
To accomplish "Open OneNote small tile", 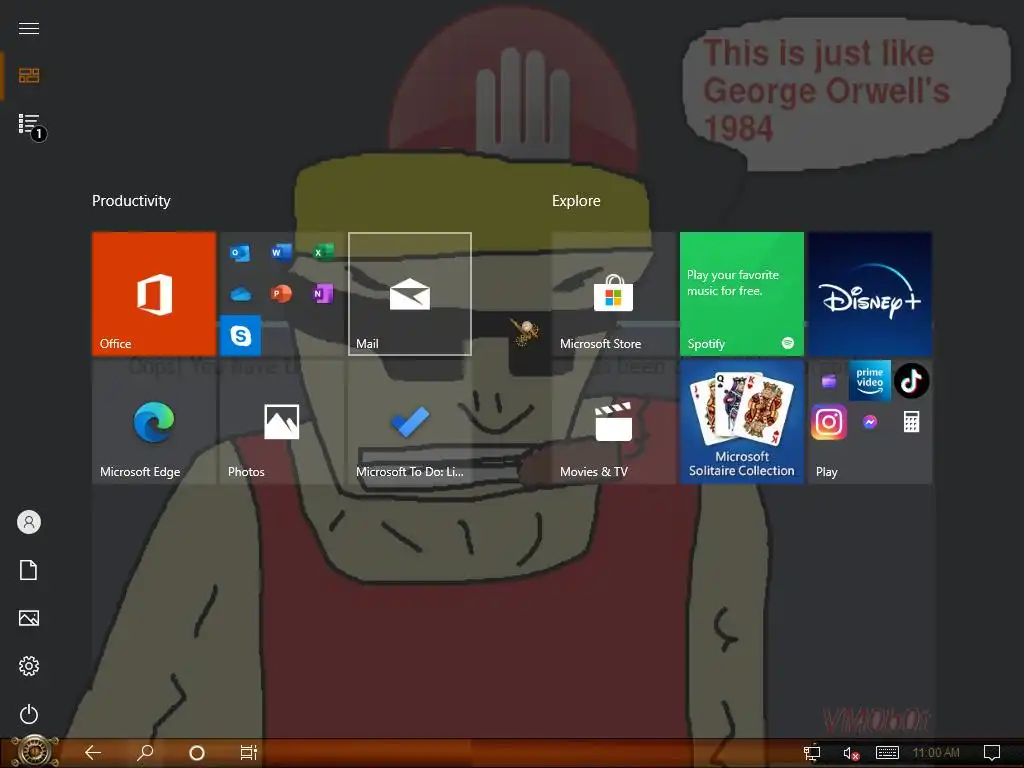I will click(x=323, y=293).
